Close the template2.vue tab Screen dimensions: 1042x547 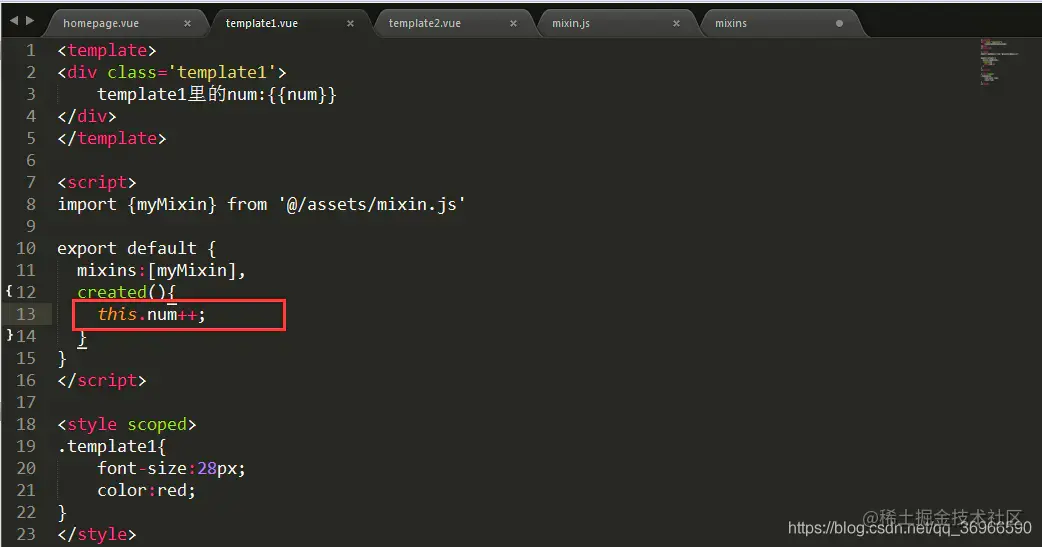513,23
